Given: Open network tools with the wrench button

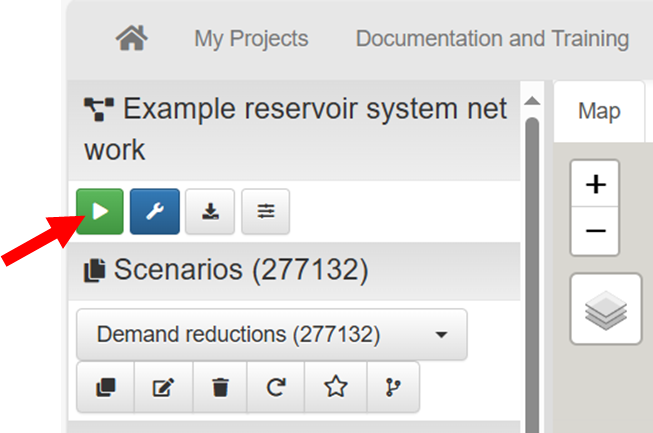Looking at the screenshot, I should [x=154, y=211].
